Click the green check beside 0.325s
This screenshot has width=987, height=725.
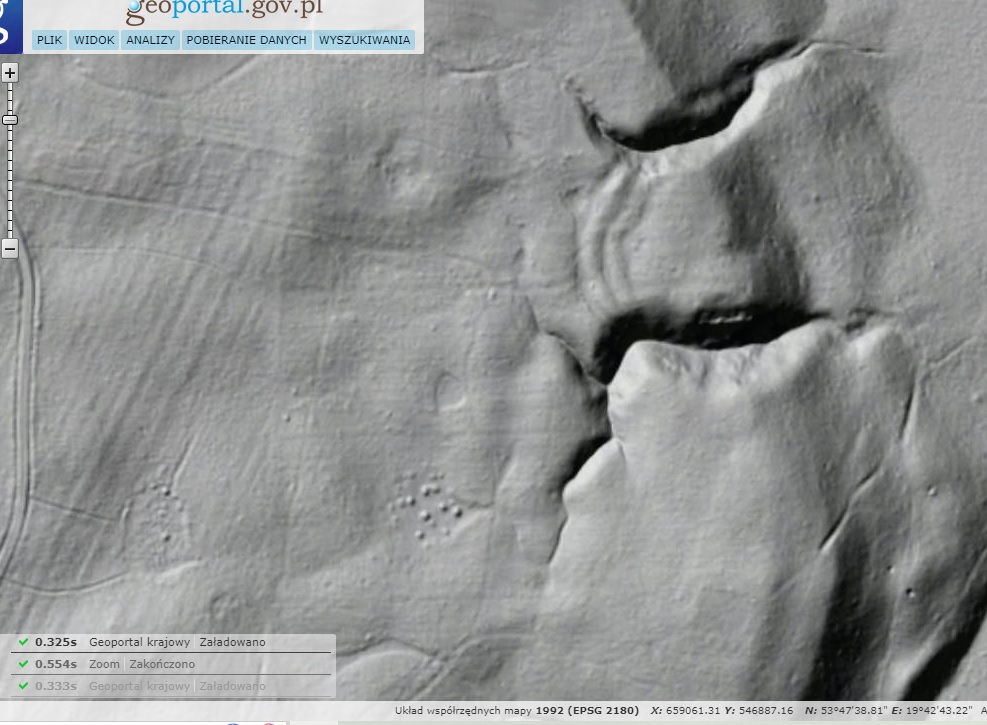[23, 642]
